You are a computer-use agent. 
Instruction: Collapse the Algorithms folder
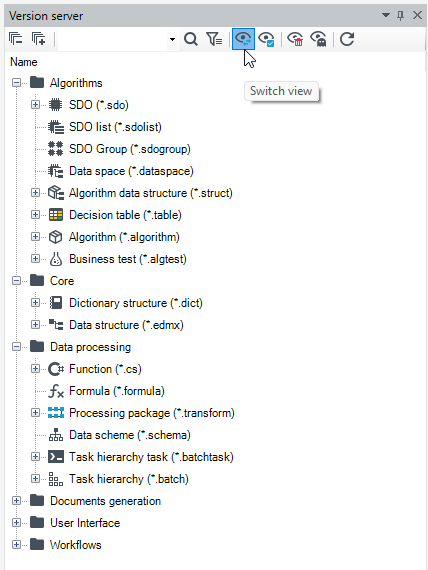coord(16,83)
